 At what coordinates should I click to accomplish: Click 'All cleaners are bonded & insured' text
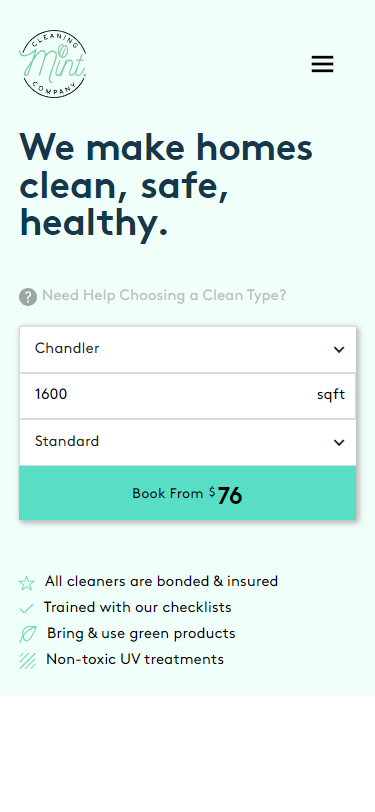[x=161, y=581]
